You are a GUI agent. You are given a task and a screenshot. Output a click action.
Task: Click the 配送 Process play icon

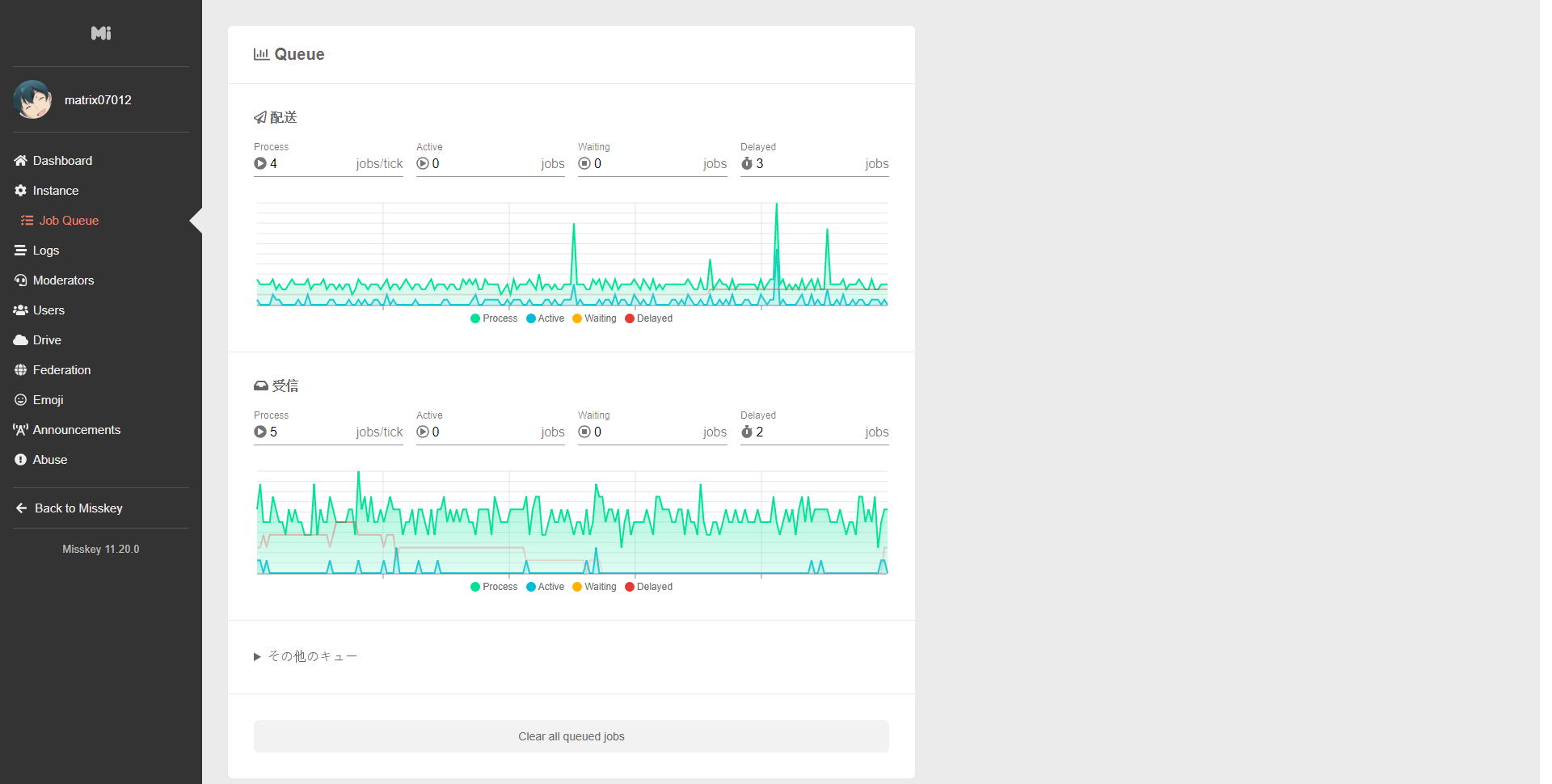260,163
